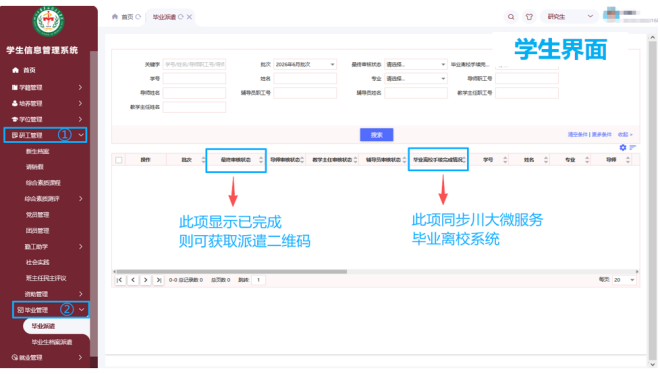Open 请销假 in the sidebar
The height and width of the screenshot is (374, 660).
coord(35,167)
